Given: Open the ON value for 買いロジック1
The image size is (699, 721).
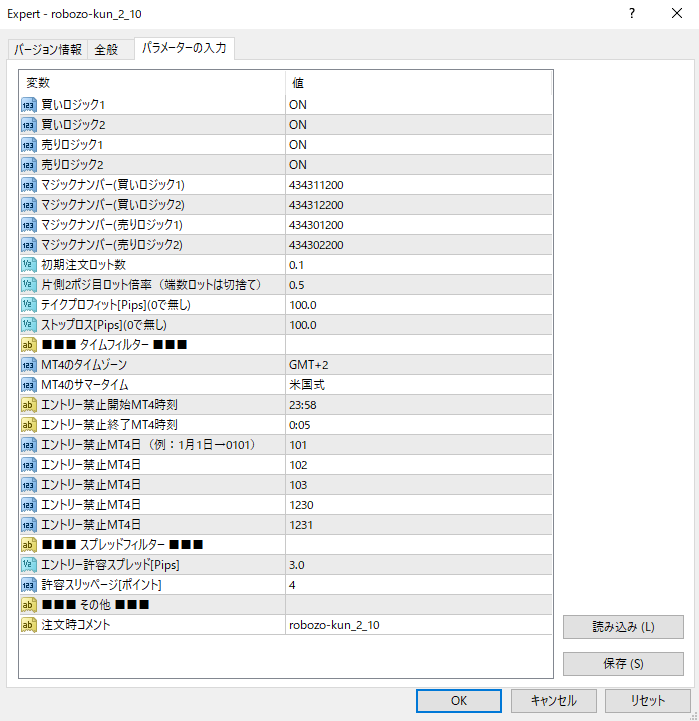Looking at the screenshot, I should 418,105.
